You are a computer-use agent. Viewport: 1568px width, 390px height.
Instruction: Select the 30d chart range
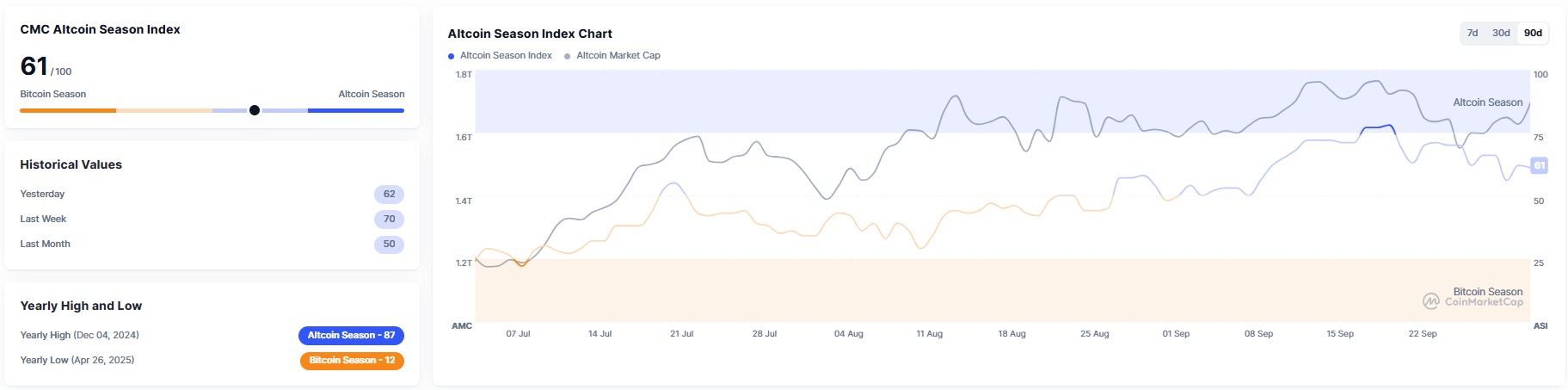click(x=1501, y=33)
